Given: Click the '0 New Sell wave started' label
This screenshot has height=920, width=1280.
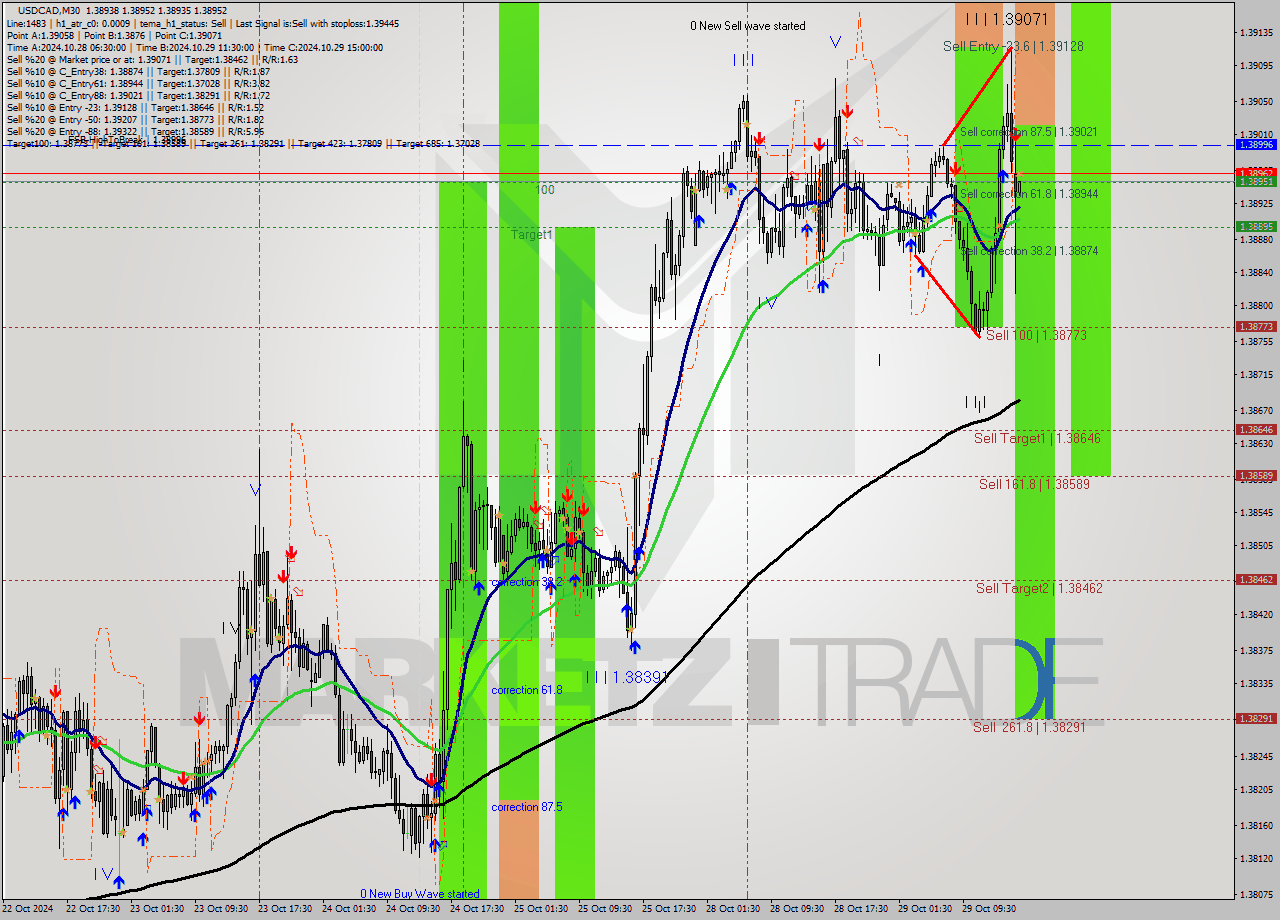Looking at the screenshot, I should (x=747, y=26).
